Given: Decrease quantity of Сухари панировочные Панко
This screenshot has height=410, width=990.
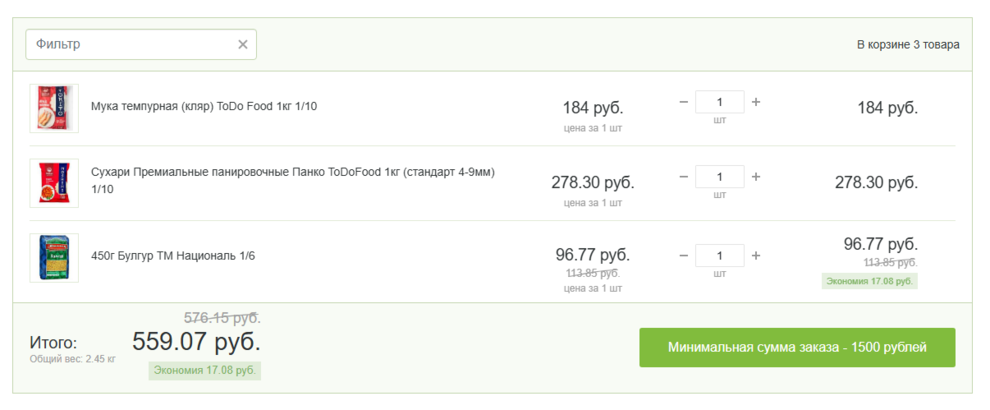Looking at the screenshot, I should coord(684,177).
